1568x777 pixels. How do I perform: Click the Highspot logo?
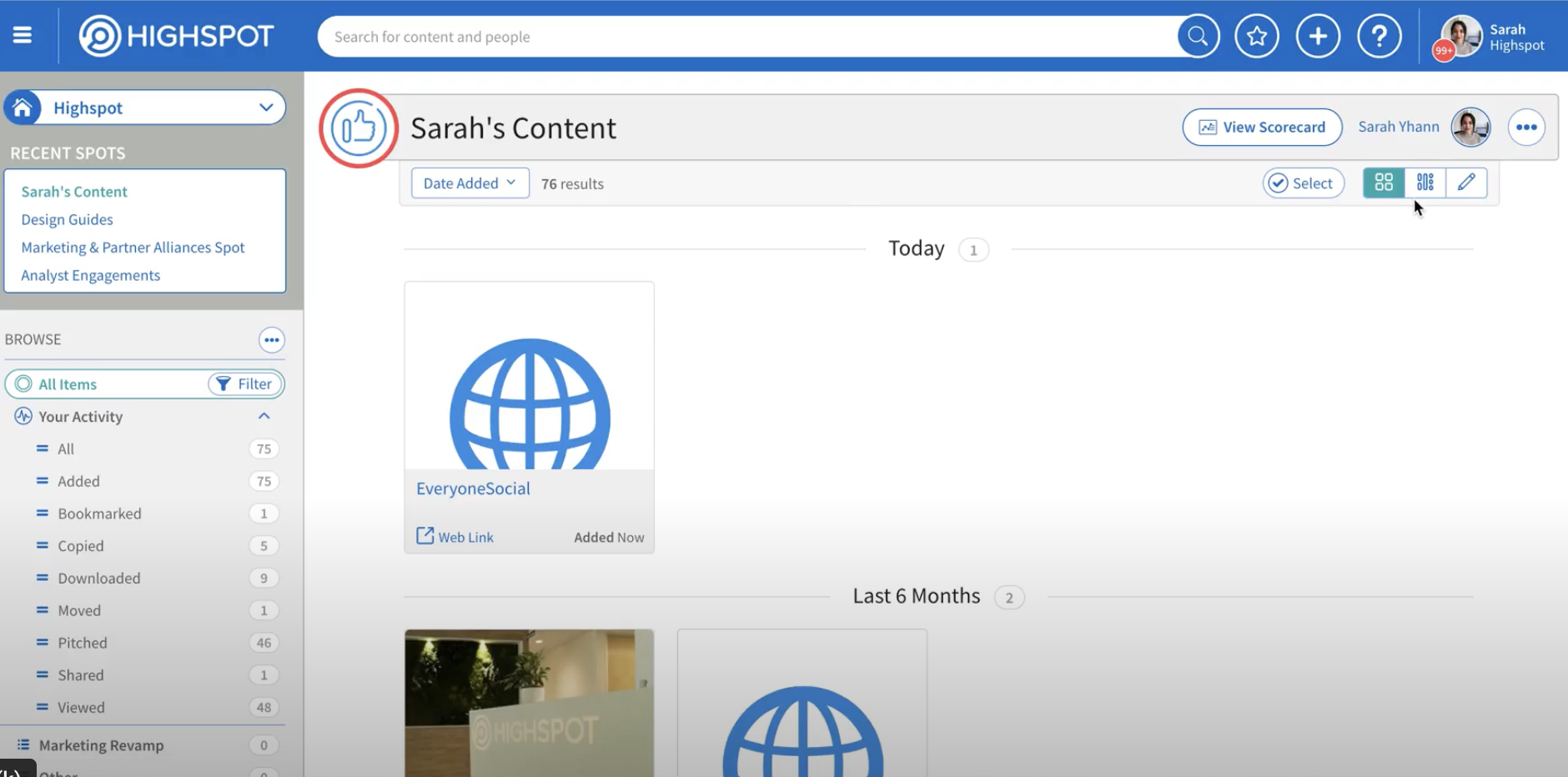[175, 35]
